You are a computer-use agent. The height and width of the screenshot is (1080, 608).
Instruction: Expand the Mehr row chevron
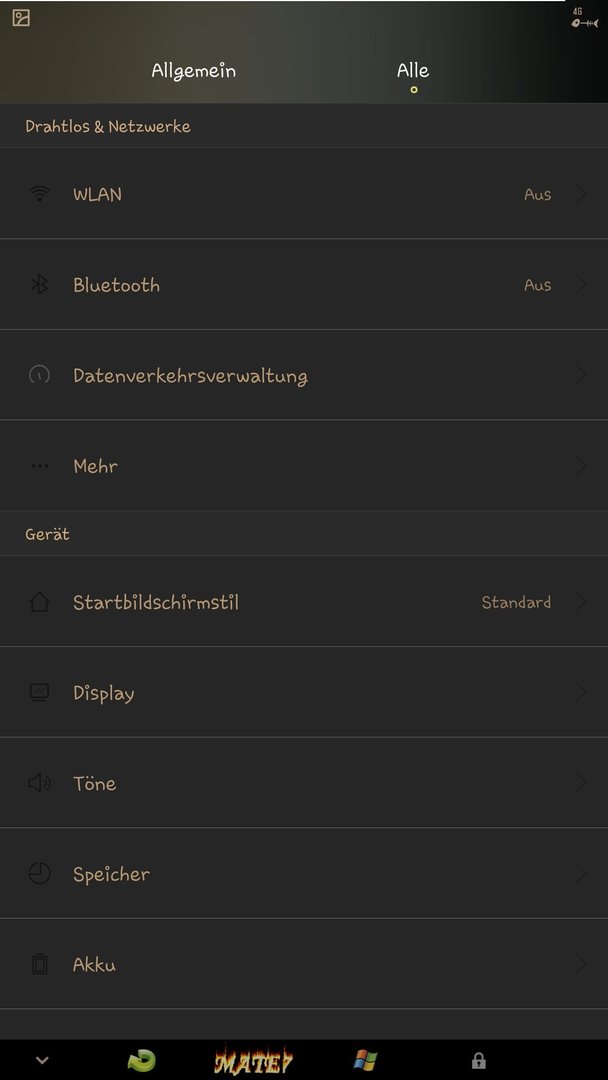581,466
